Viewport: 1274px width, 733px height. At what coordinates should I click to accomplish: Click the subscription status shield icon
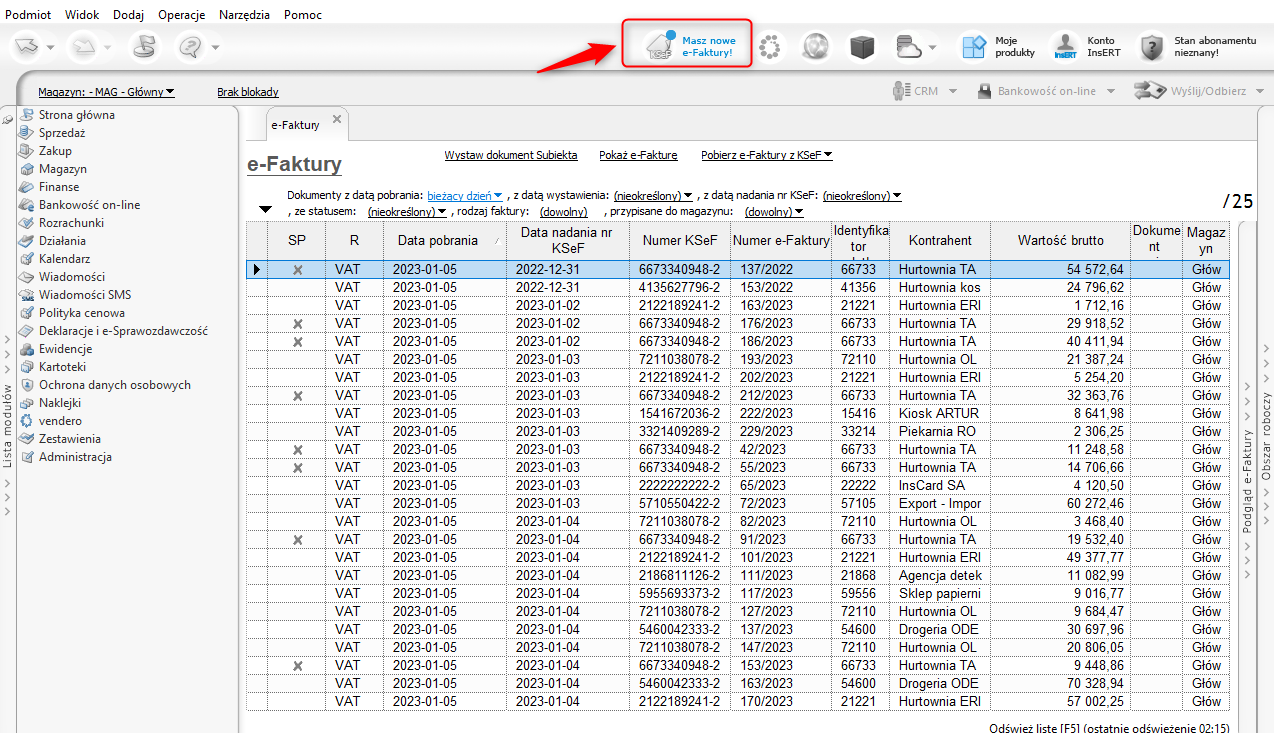tap(1153, 46)
